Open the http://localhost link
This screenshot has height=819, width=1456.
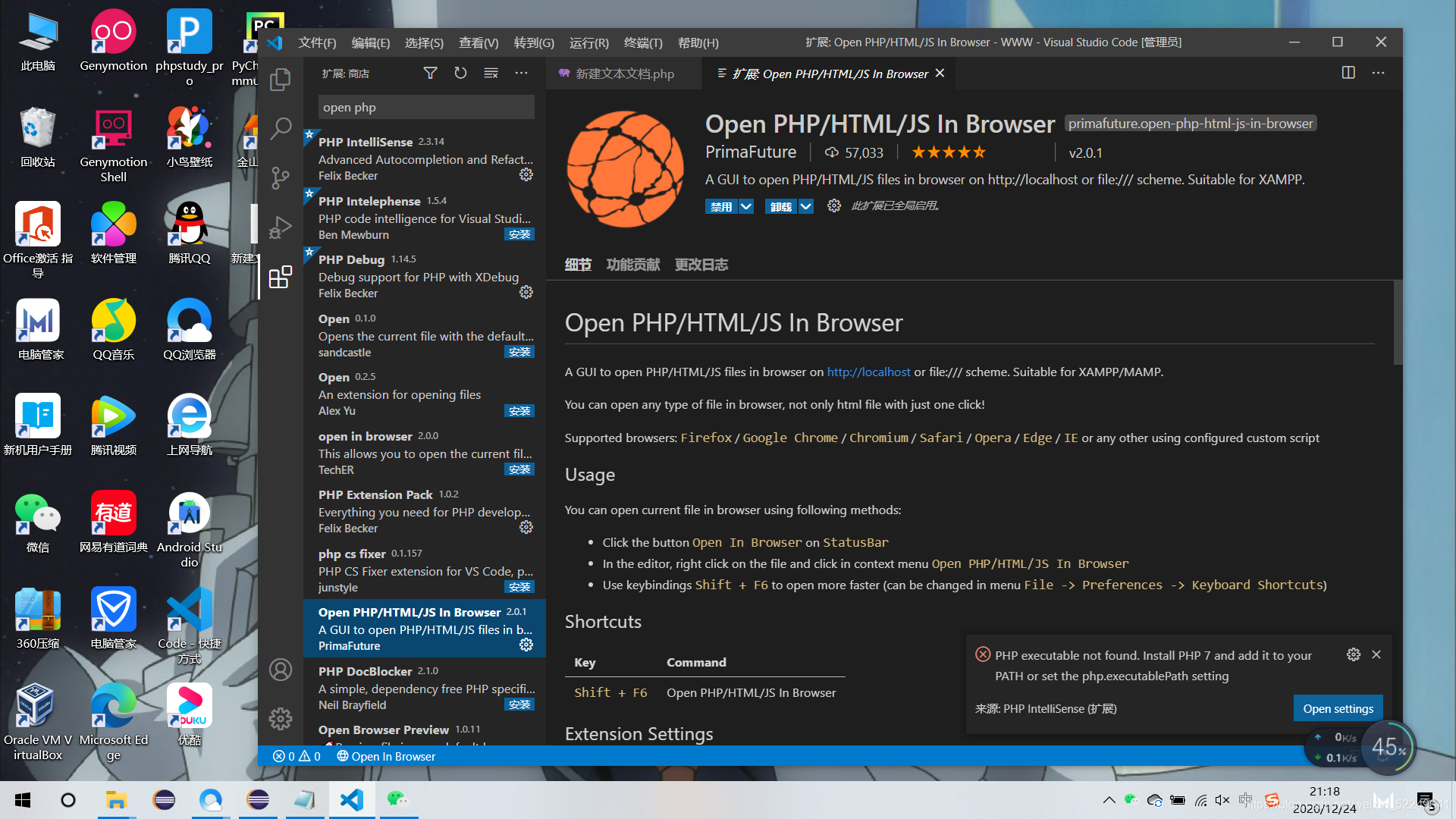point(868,372)
